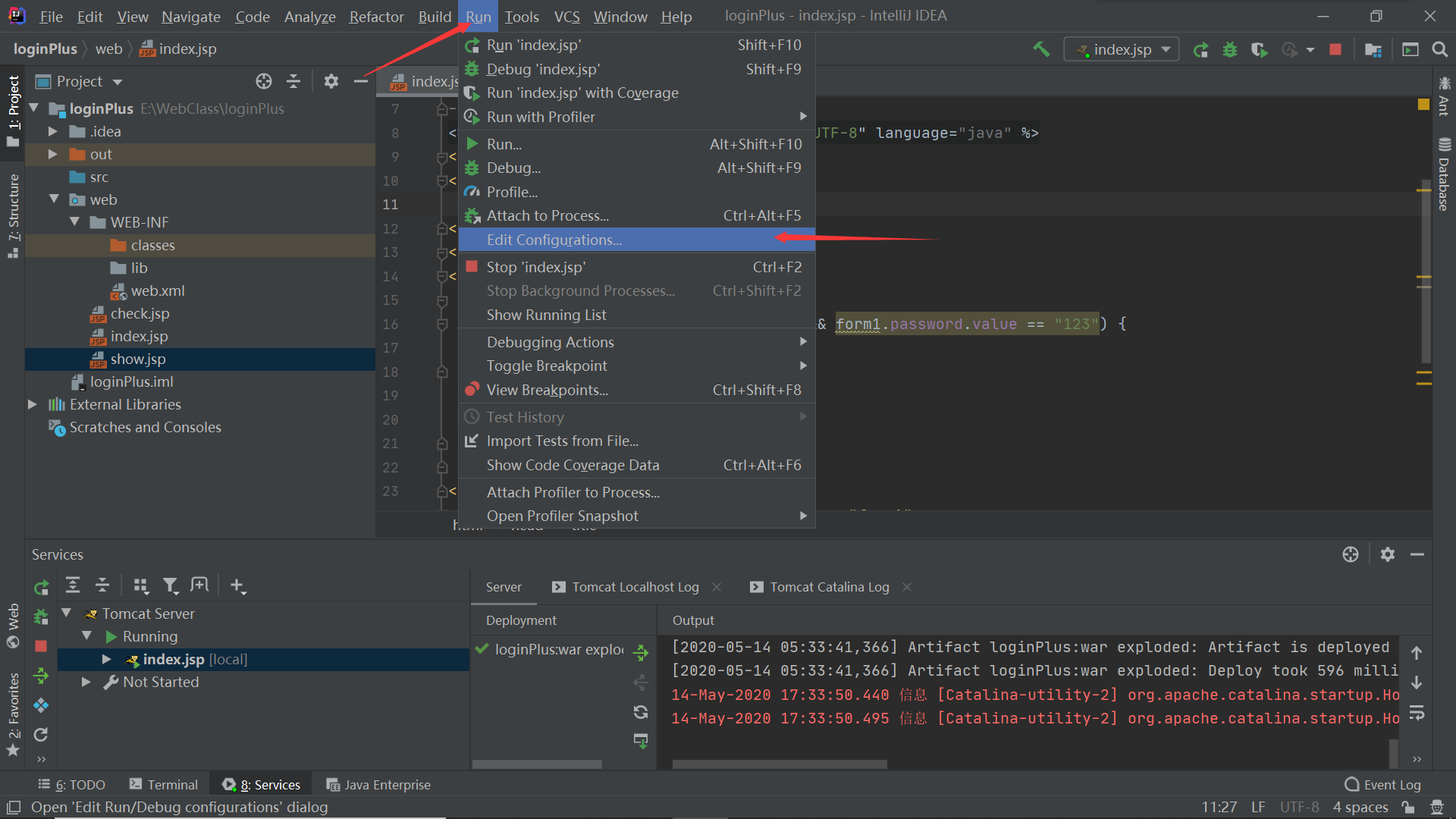Open Search Everywhere magnifier icon

pyautogui.click(x=1439, y=49)
